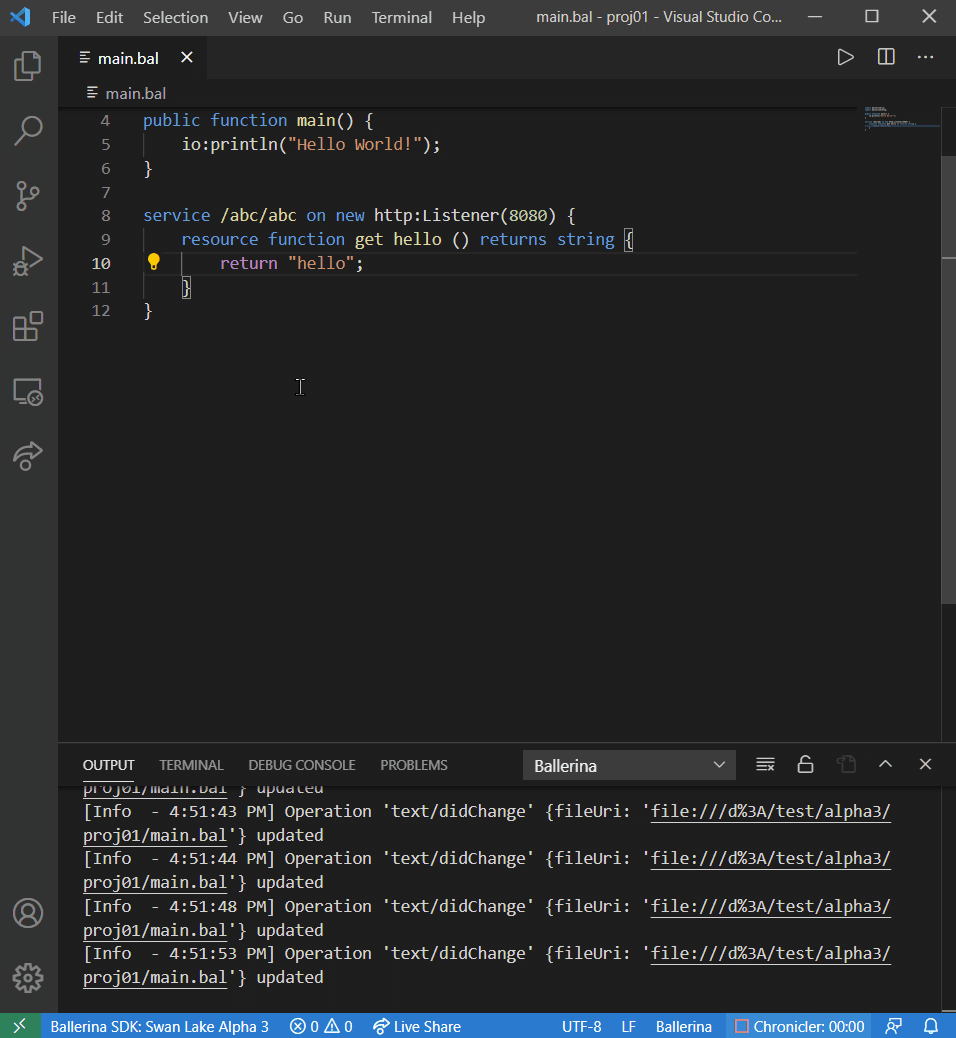Follow the file link in the 4:51:53 log entry

coord(771,953)
